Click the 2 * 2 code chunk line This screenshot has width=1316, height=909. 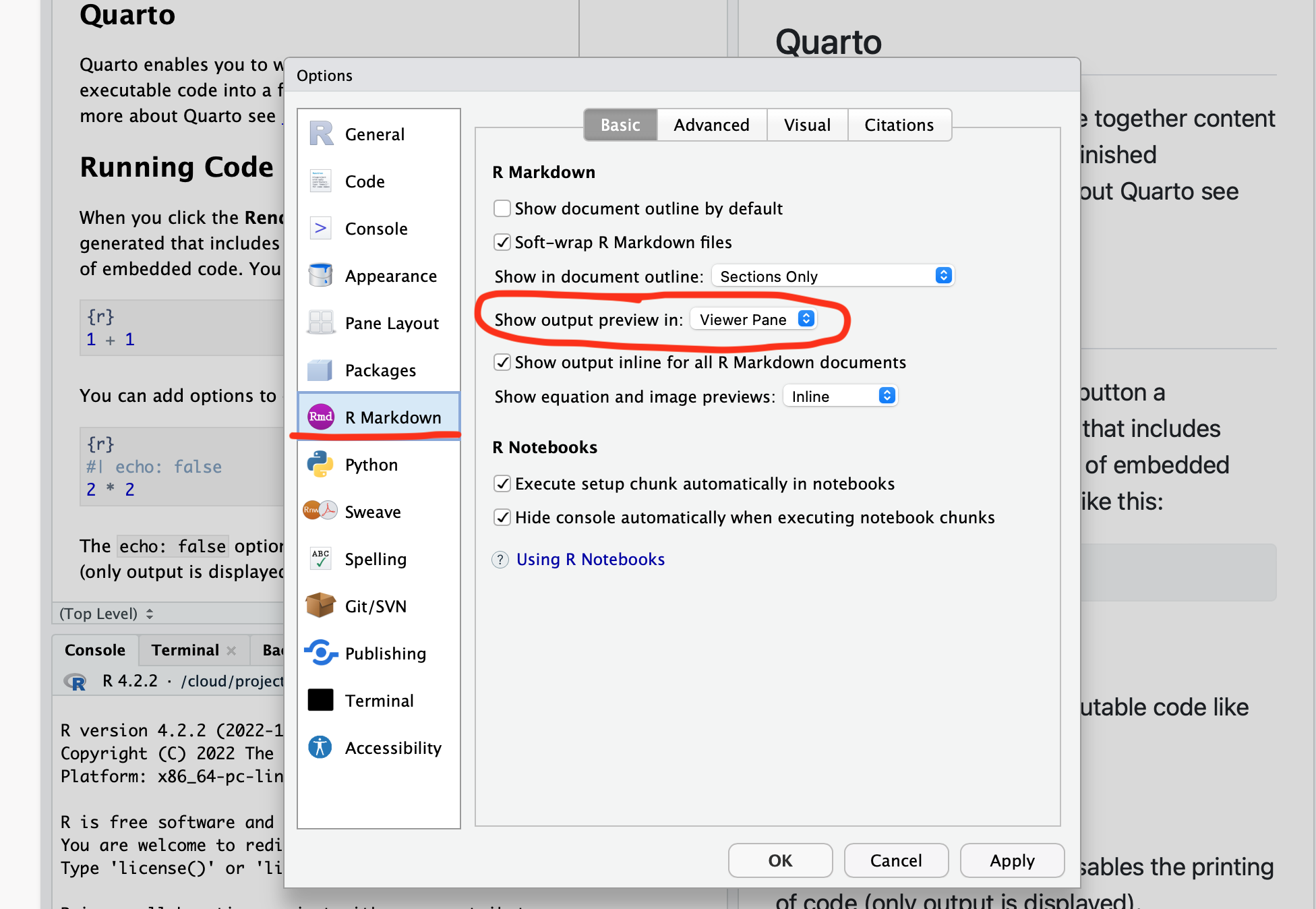click(x=111, y=489)
